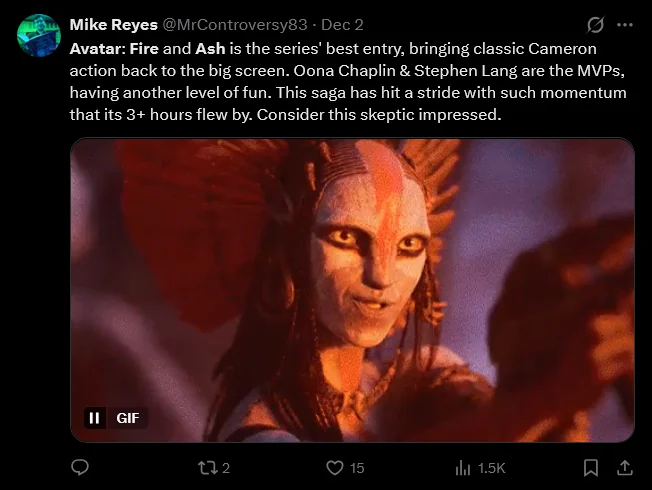Click the GIF label badge
Screen dimensions: 652x490
pyautogui.click(x=128, y=418)
